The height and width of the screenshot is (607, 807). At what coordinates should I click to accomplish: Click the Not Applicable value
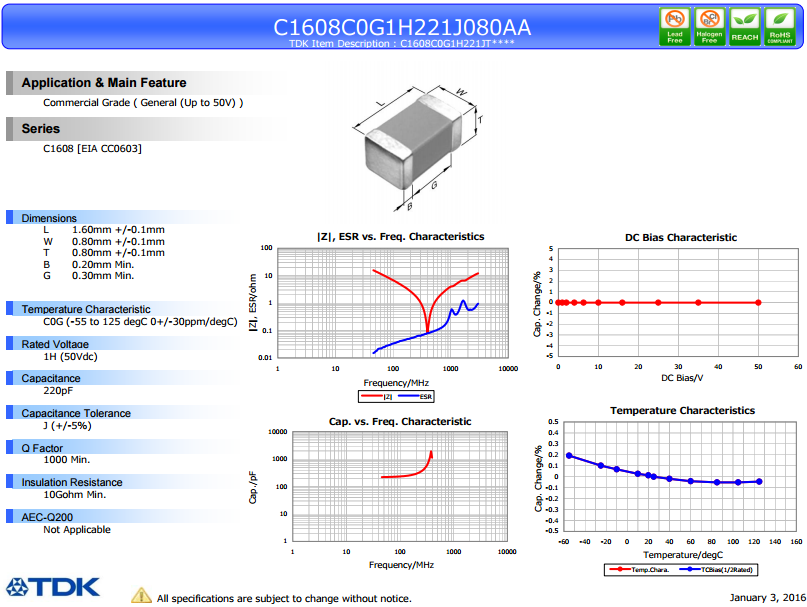77,530
